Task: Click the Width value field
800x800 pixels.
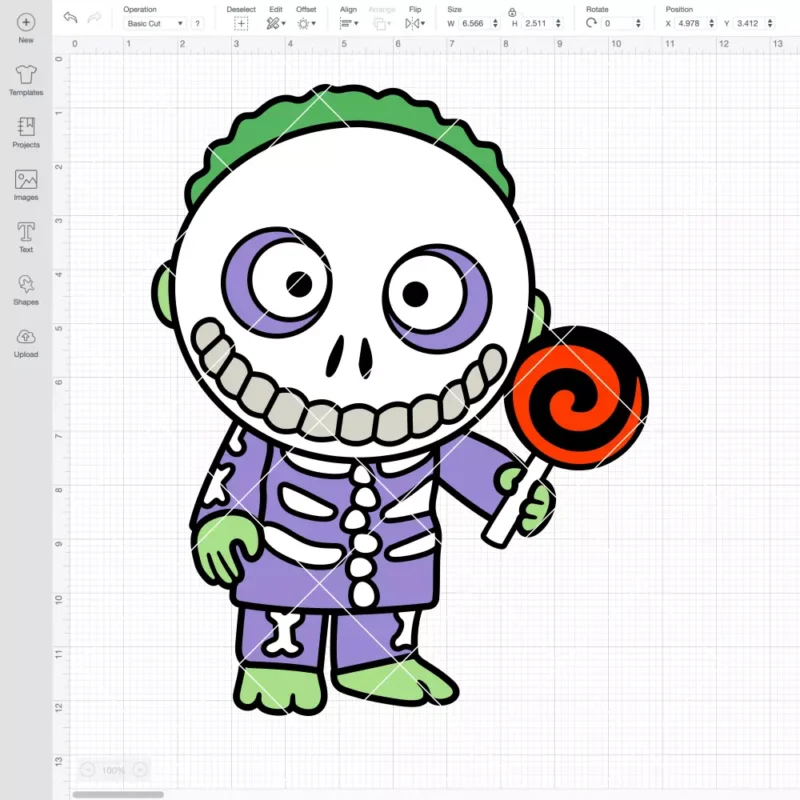Action: pos(473,23)
